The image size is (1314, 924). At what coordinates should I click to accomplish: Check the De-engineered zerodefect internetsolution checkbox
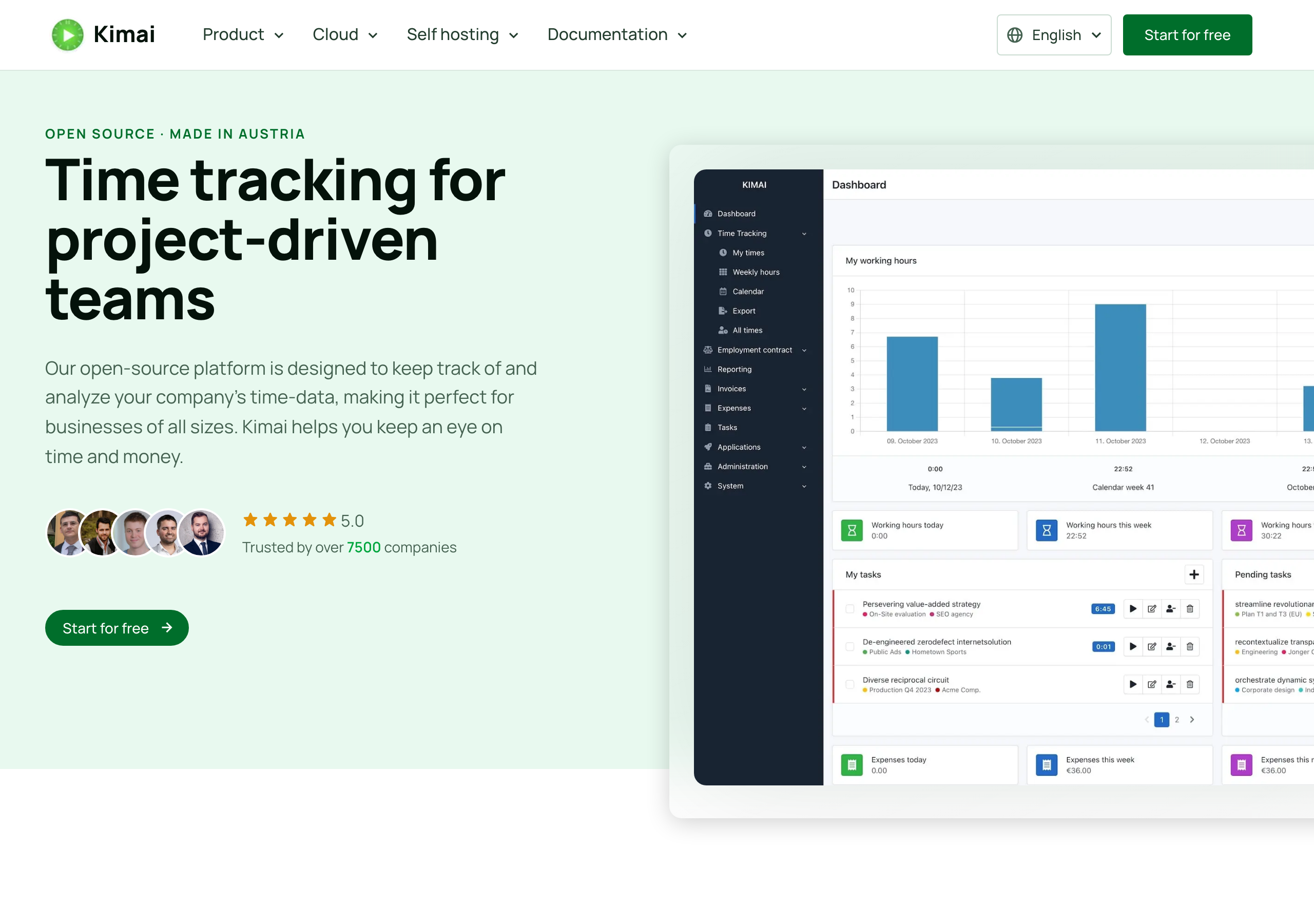(850, 646)
